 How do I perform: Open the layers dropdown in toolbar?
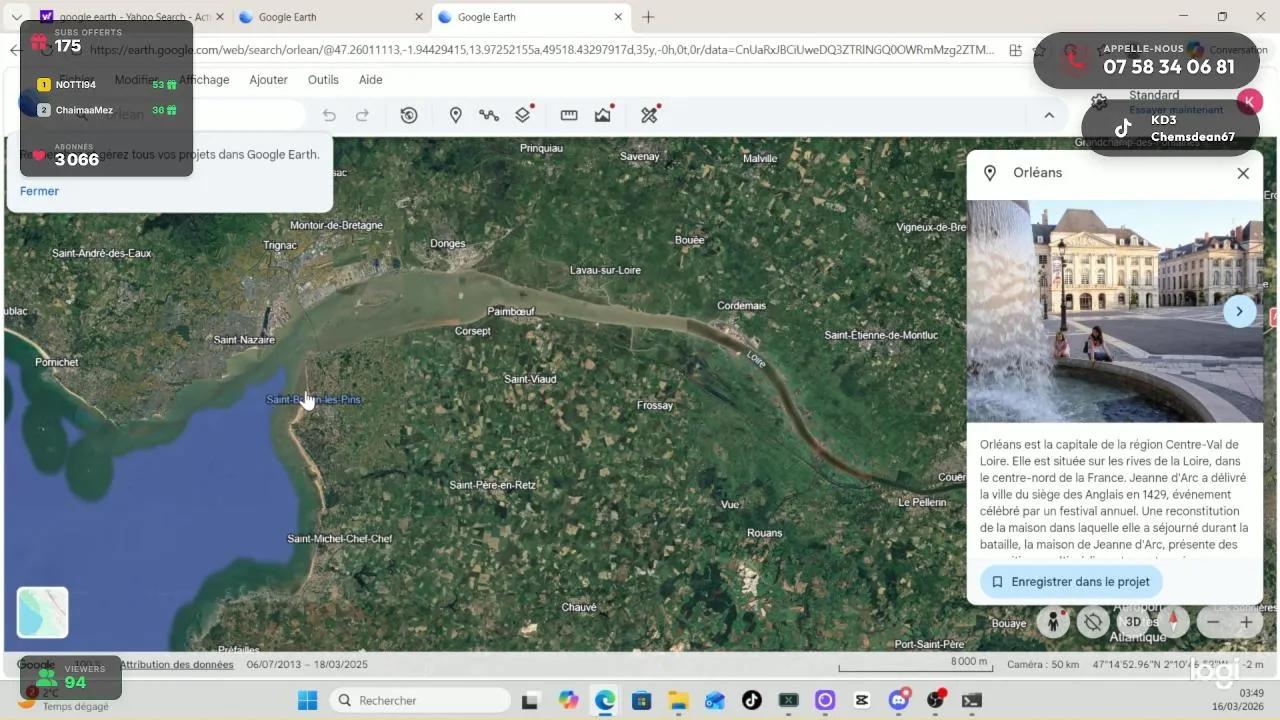(523, 115)
